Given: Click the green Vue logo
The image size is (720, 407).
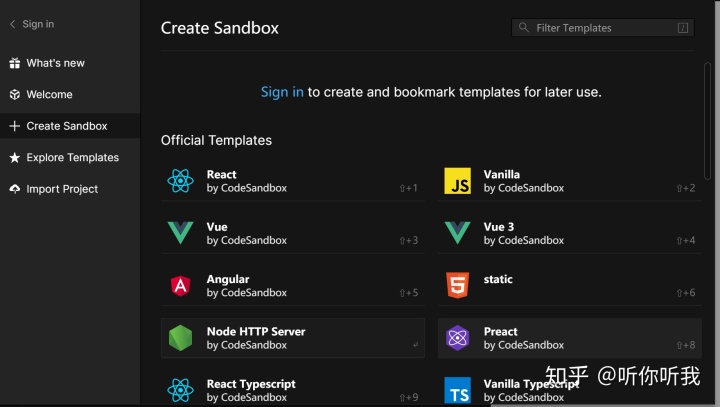Looking at the screenshot, I should 180,232.
